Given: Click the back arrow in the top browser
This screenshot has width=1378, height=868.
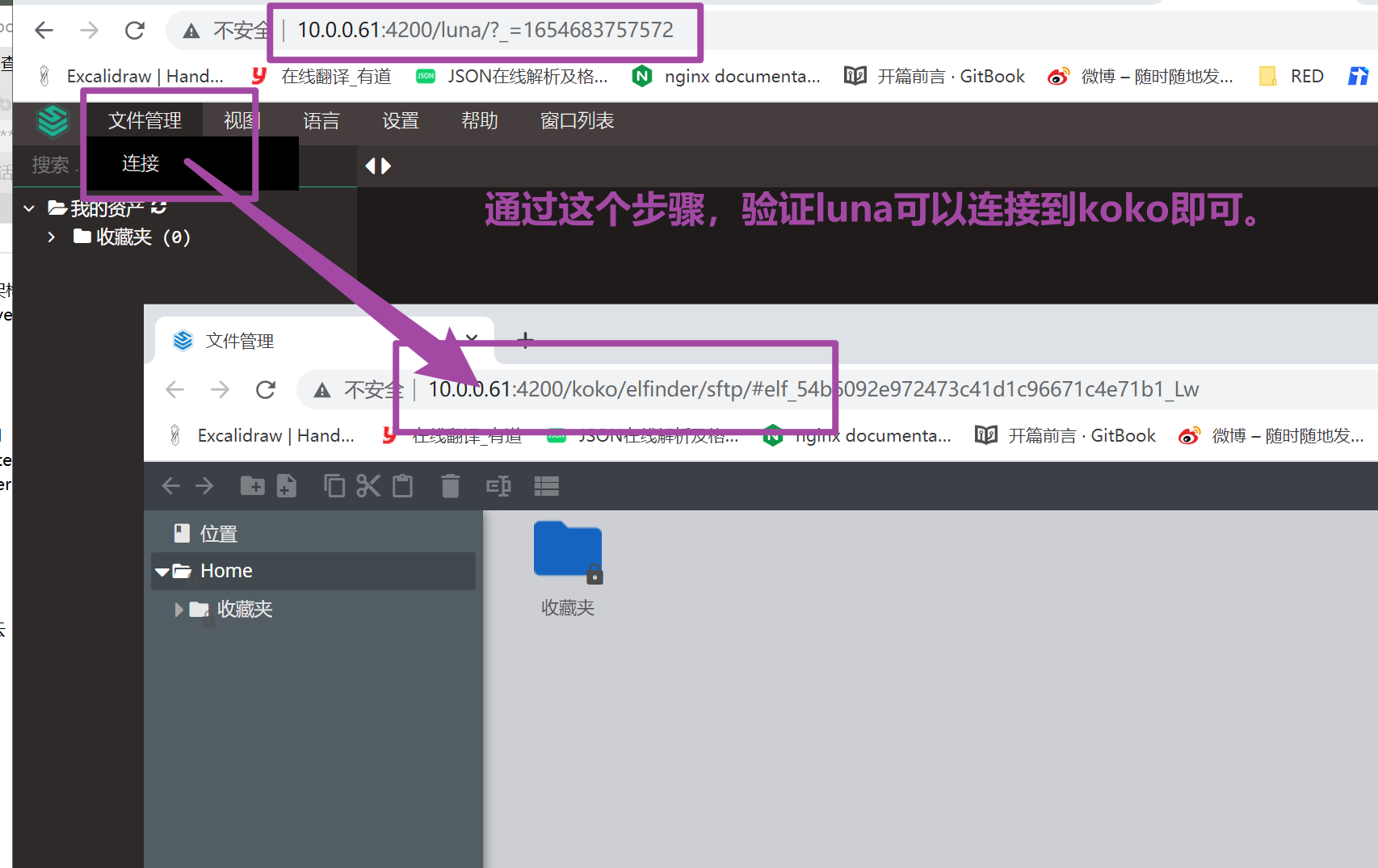Looking at the screenshot, I should [44, 31].
